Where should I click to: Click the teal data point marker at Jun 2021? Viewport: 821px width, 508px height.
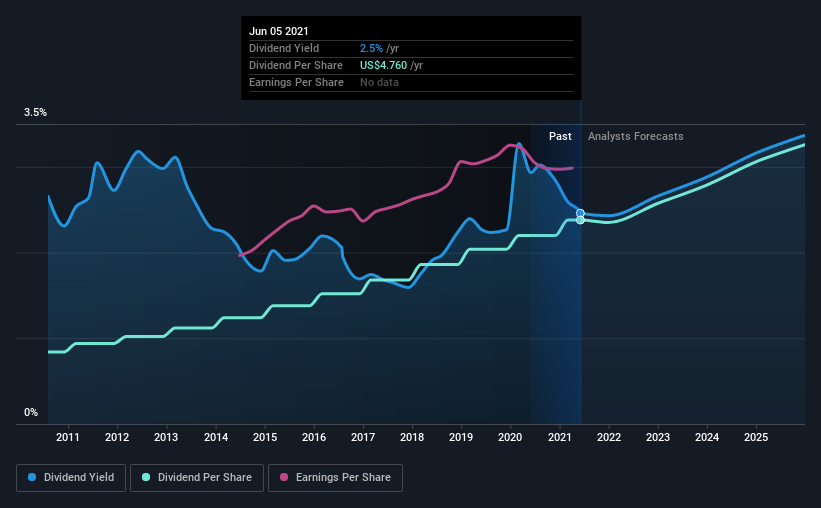coord(580,220)
